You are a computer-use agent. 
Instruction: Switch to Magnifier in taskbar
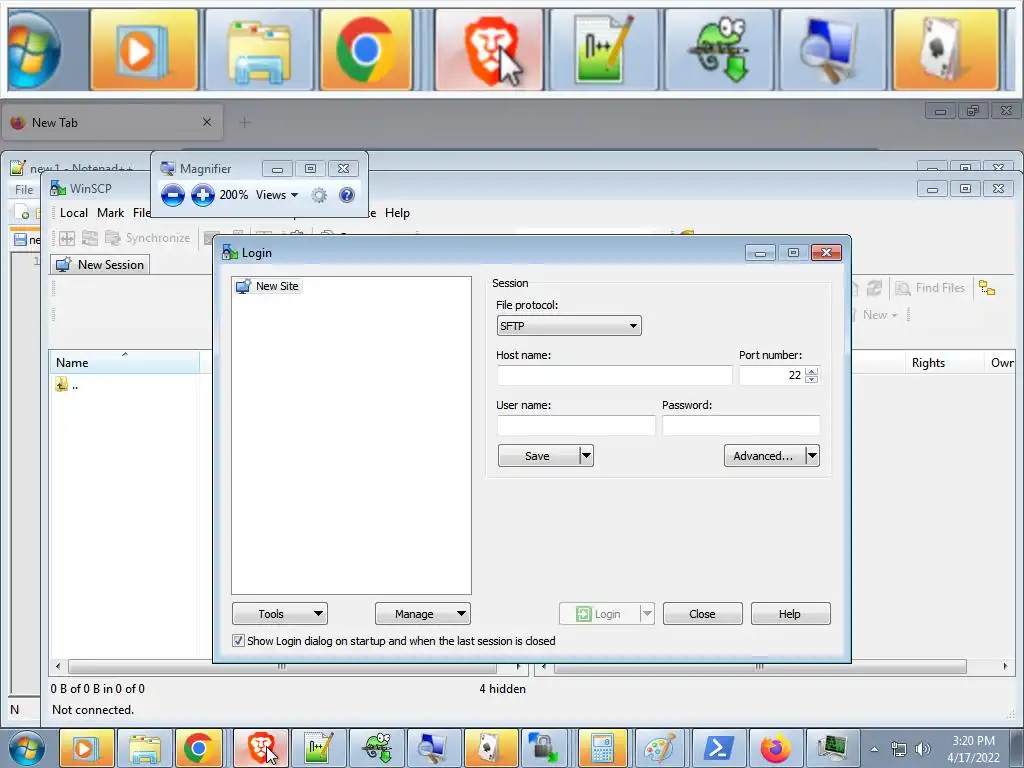click(x=434, y=748)
